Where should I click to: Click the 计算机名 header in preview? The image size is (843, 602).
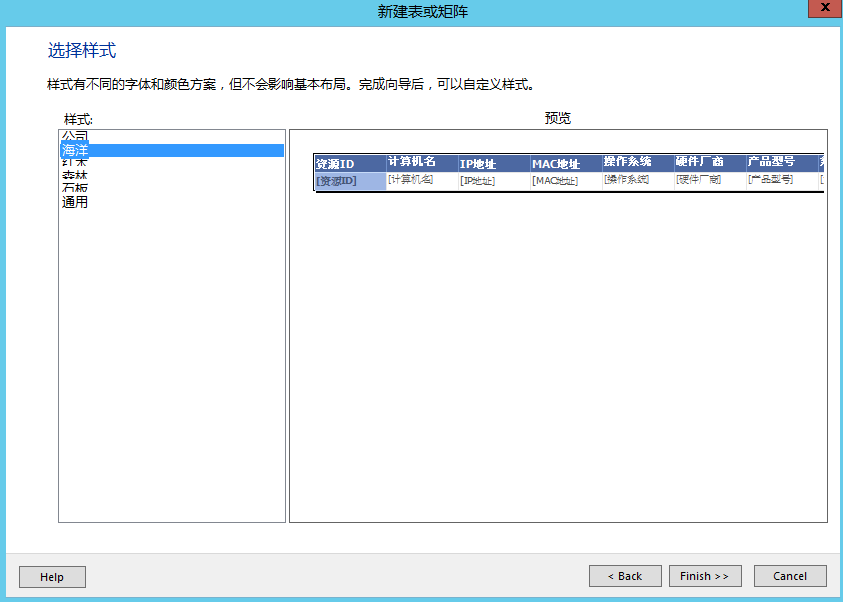(x=422, y=163)
